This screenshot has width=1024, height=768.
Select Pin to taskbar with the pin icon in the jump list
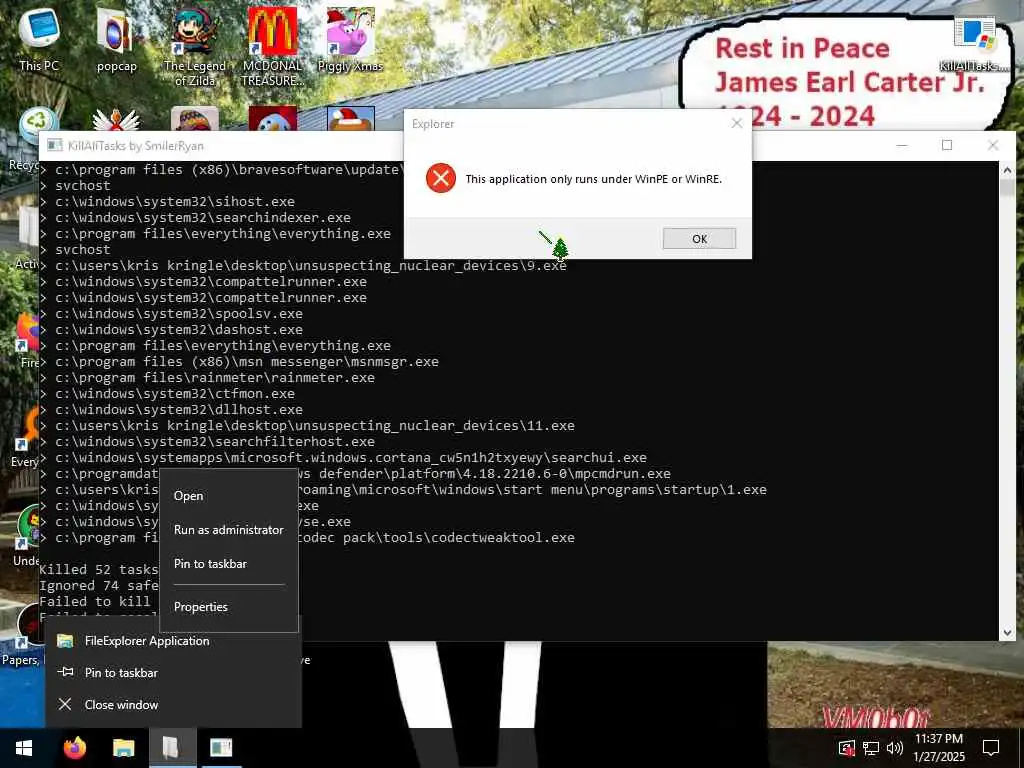tap(173, 673)
